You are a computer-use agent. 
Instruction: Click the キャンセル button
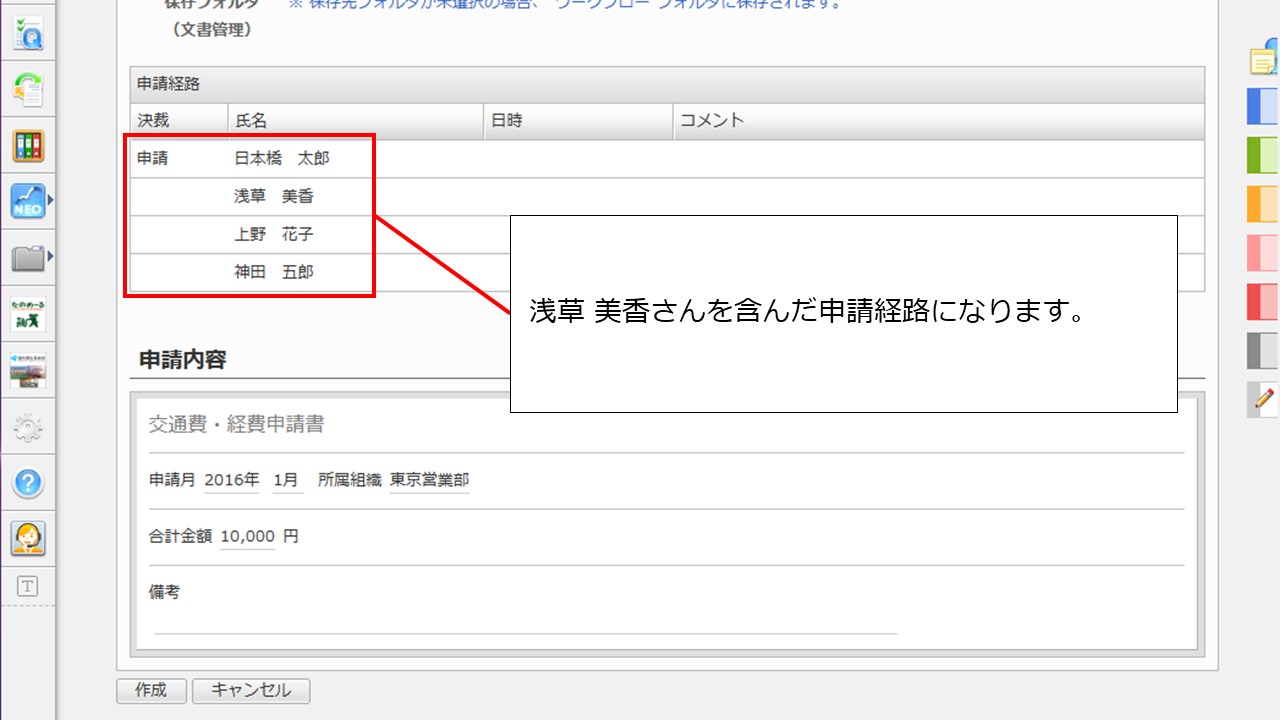[x=251, y=691]
